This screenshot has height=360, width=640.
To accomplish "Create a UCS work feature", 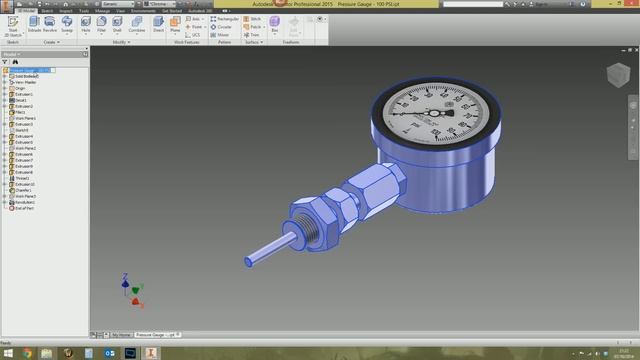I will (193, 35).
